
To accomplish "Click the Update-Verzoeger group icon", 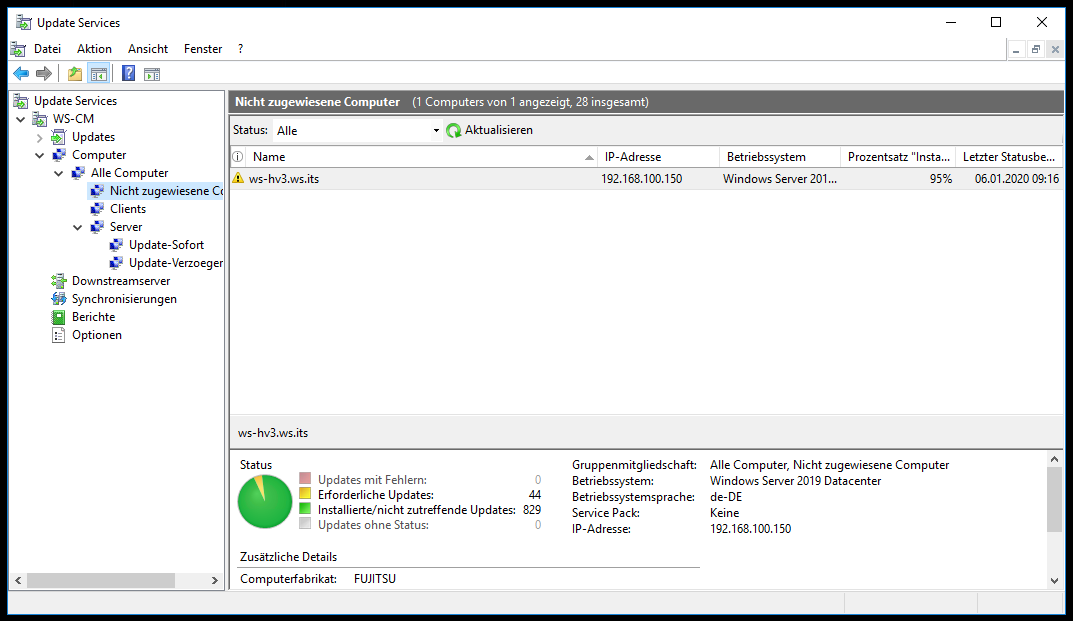I will click(116, 262).
